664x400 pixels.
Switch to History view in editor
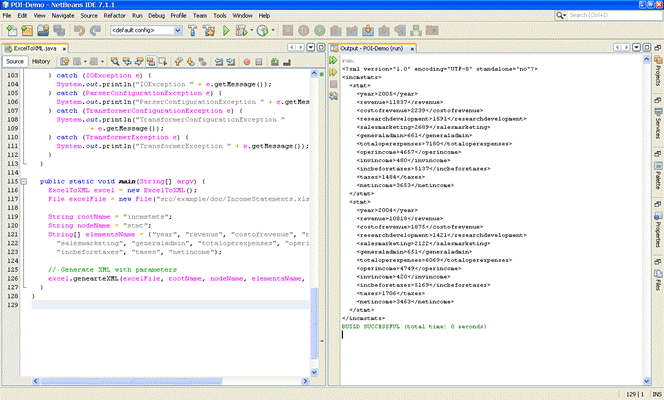(41, 62)
